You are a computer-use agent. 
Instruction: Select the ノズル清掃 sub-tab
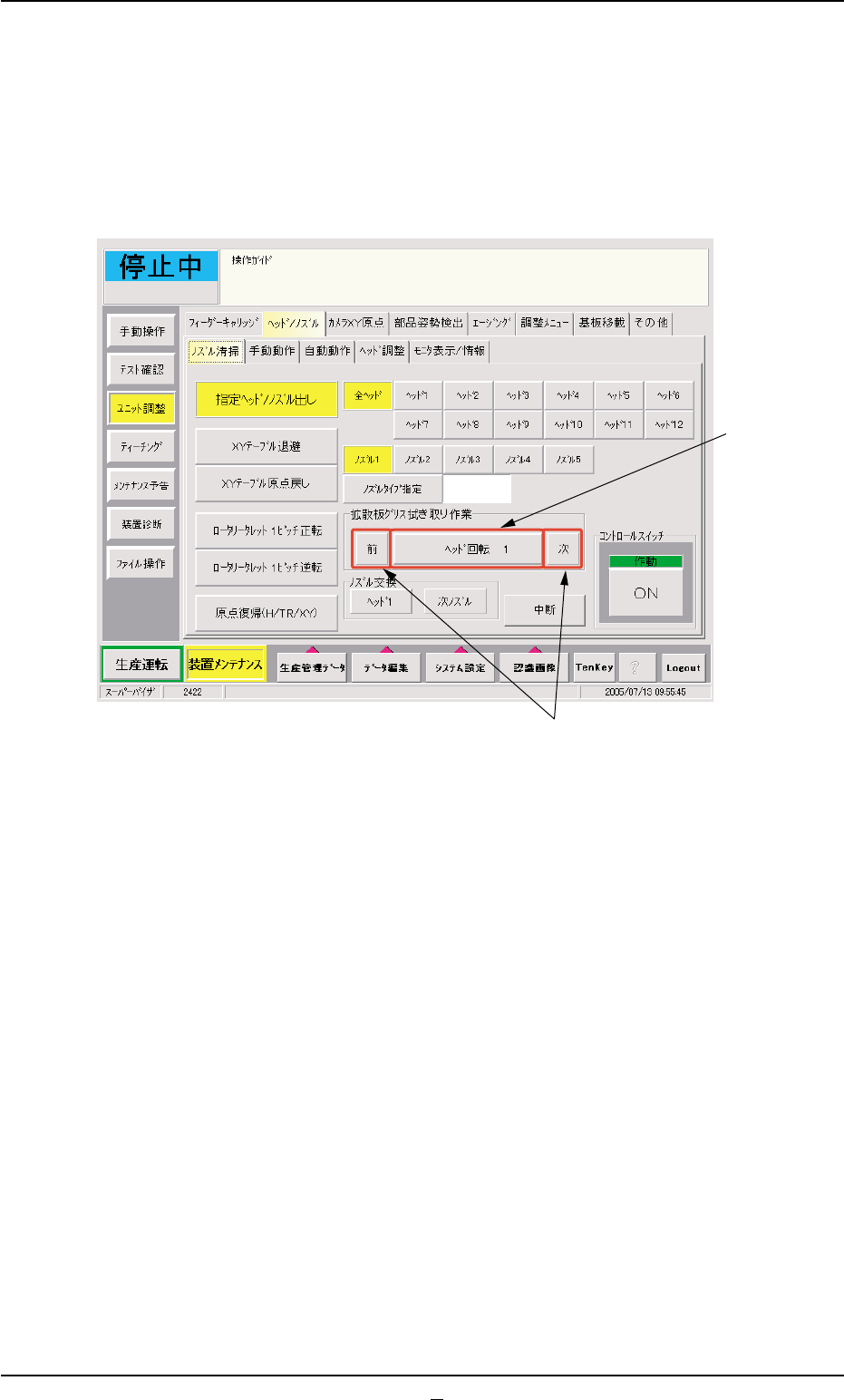coord(216,351)
